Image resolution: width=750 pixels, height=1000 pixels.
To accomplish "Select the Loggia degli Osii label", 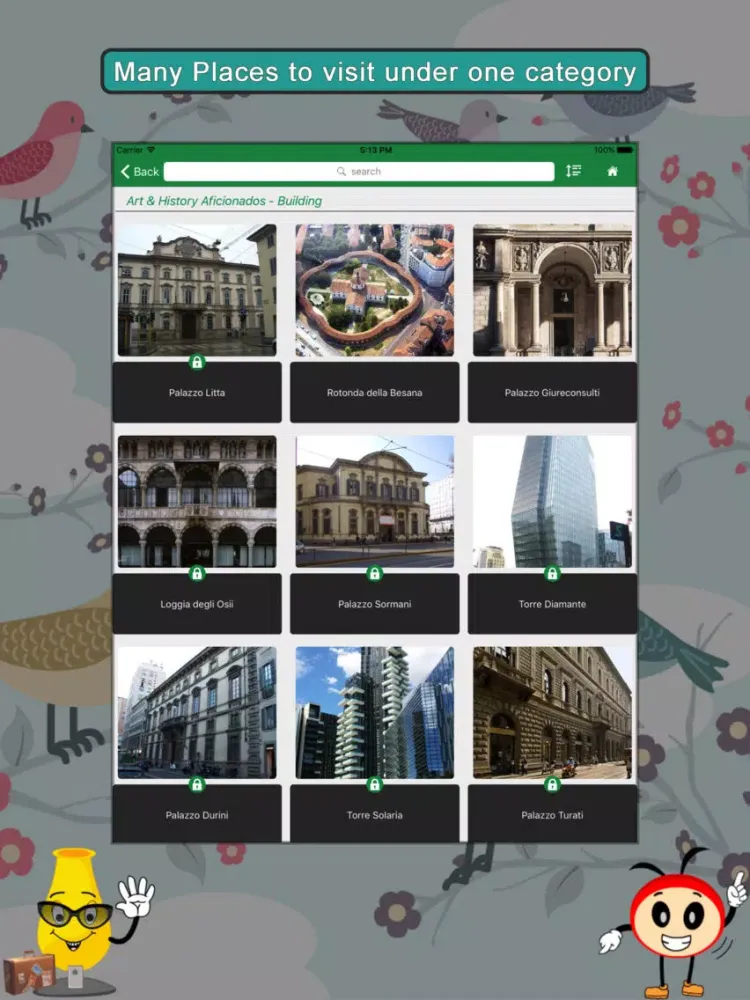I will coord(197,603).
